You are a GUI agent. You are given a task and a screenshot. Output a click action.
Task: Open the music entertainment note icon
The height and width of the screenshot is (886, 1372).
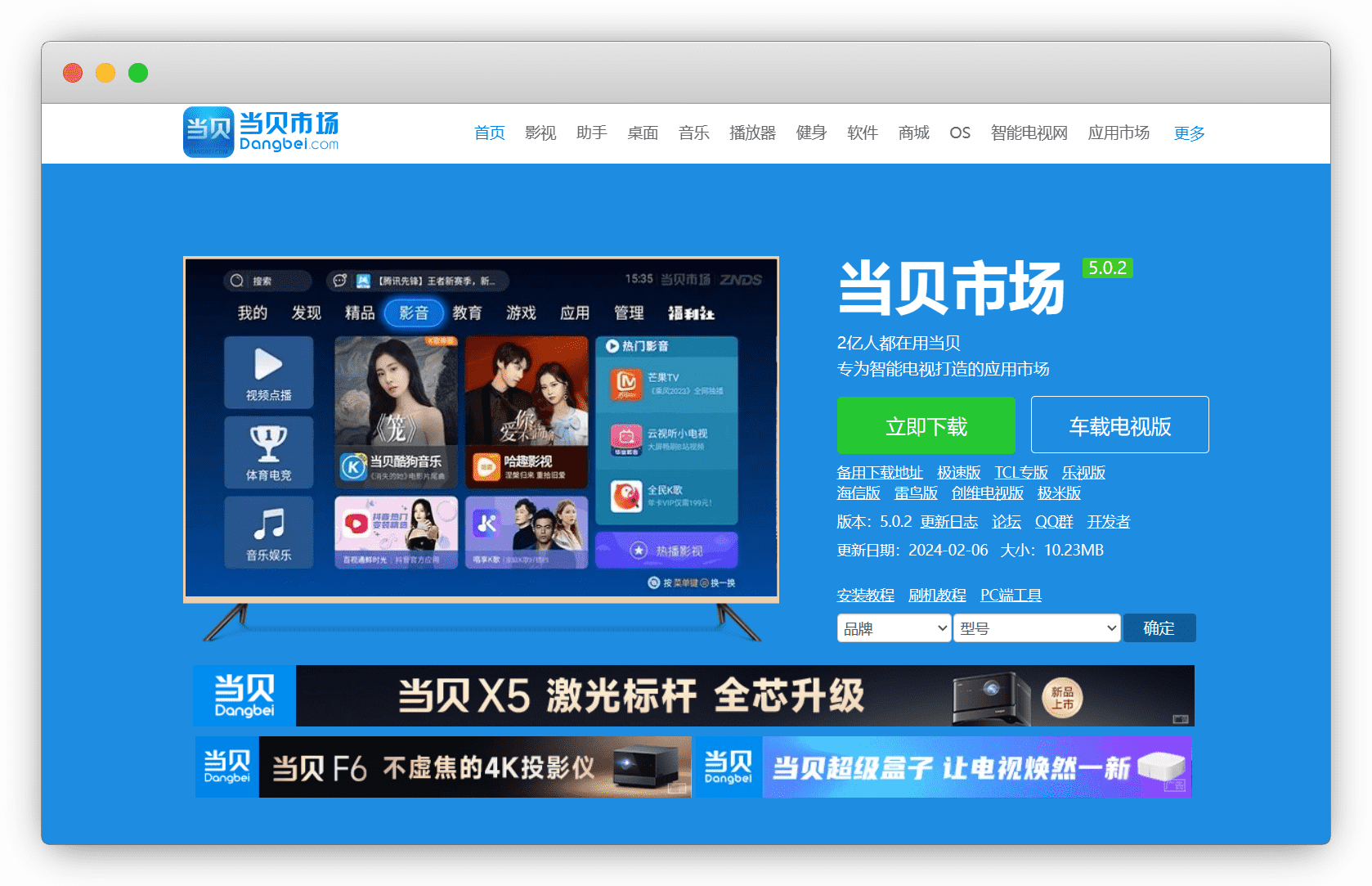(268, 524)
